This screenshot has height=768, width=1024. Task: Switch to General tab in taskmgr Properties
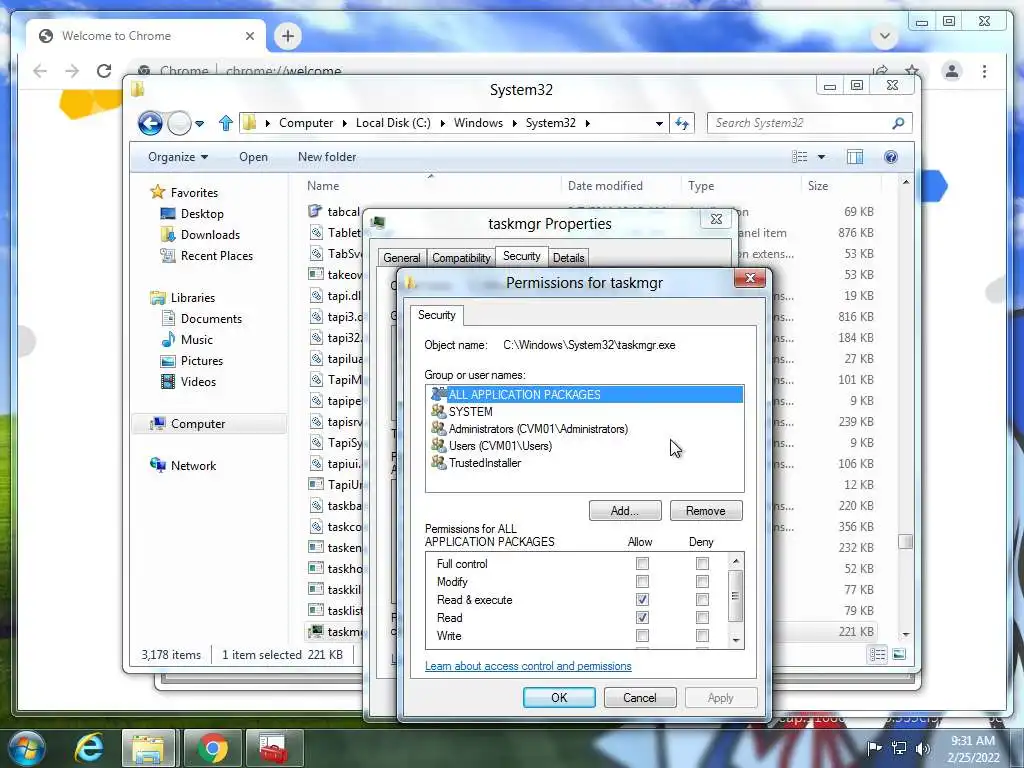(x=402, y=257)
